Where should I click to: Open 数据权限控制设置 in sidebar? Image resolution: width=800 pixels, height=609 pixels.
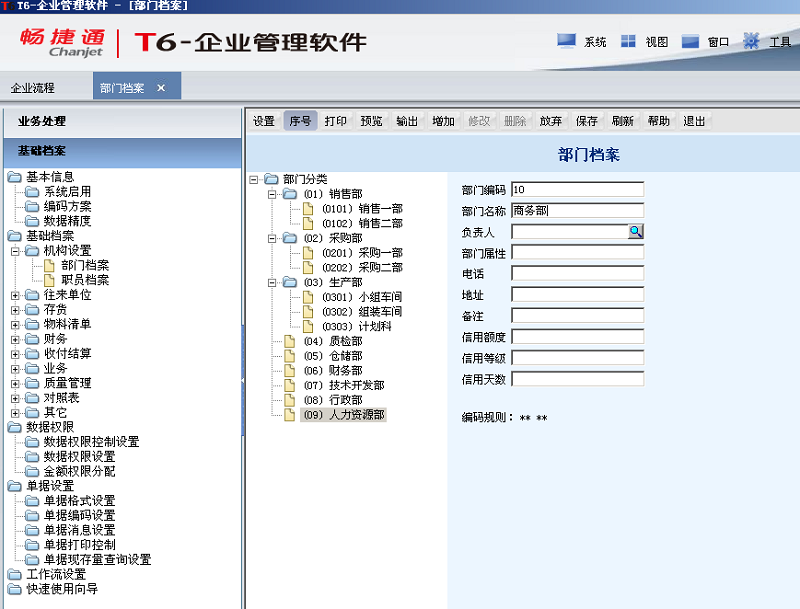[x=91, y=442]
